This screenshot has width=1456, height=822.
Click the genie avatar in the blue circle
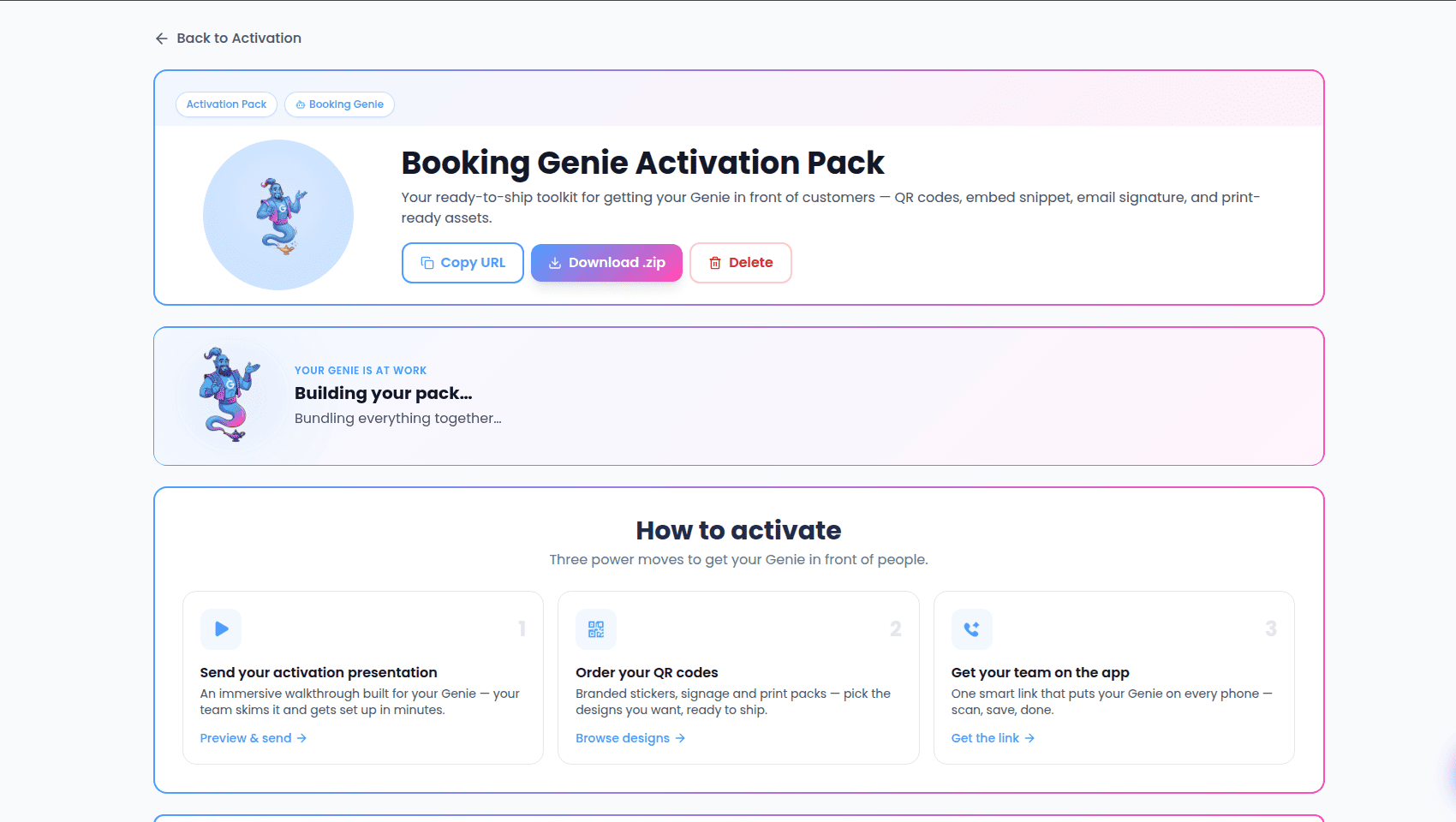[x=278, y=215]
